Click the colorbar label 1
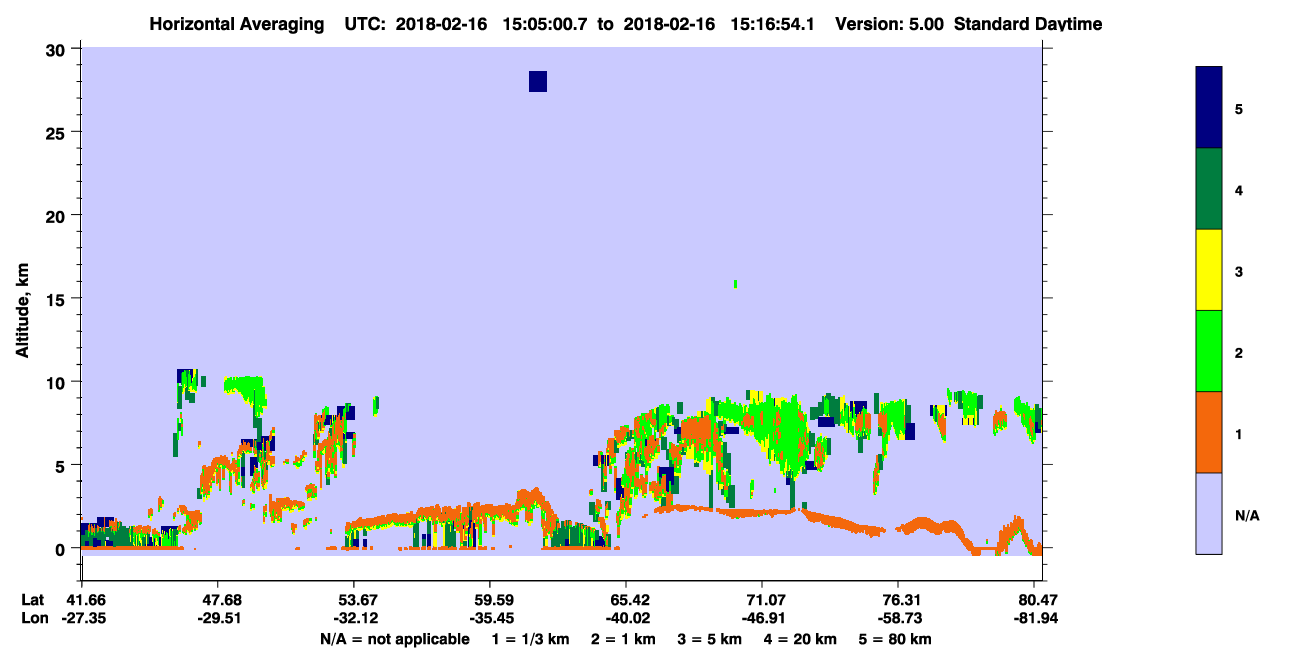Screen dimensions: 1300x667 pos(1239,433)
